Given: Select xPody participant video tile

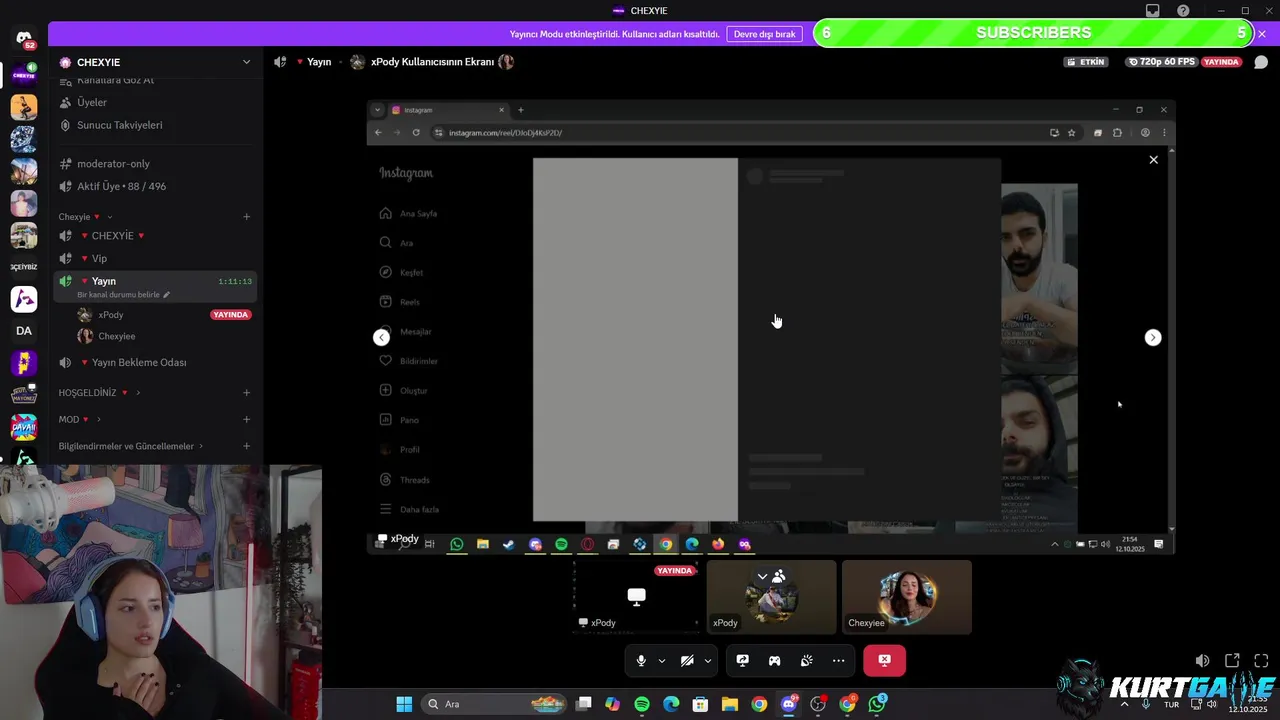Looking at the screenshot, I should 771,597.
